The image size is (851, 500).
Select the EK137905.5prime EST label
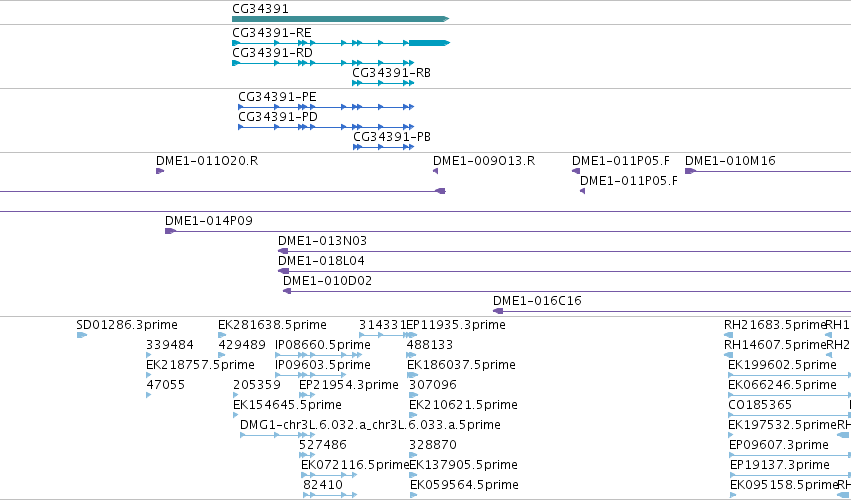[463, 465]
